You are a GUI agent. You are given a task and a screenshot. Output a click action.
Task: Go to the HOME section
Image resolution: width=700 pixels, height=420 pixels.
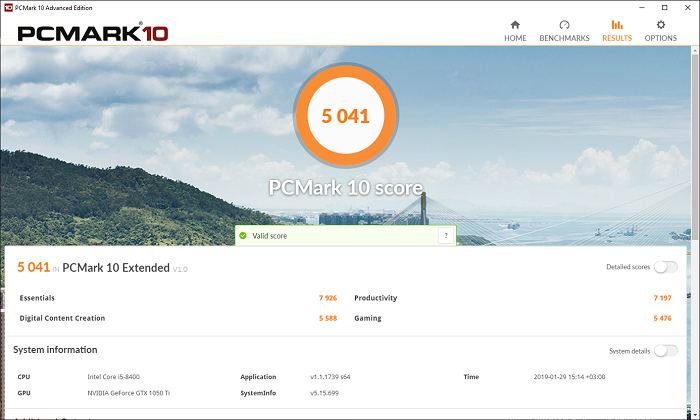pos(515,30)
